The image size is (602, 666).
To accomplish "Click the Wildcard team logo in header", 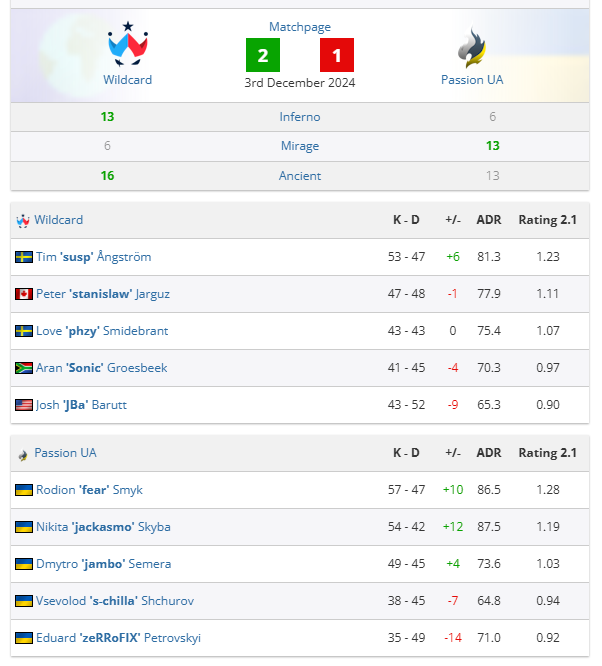I will [128, 44].
